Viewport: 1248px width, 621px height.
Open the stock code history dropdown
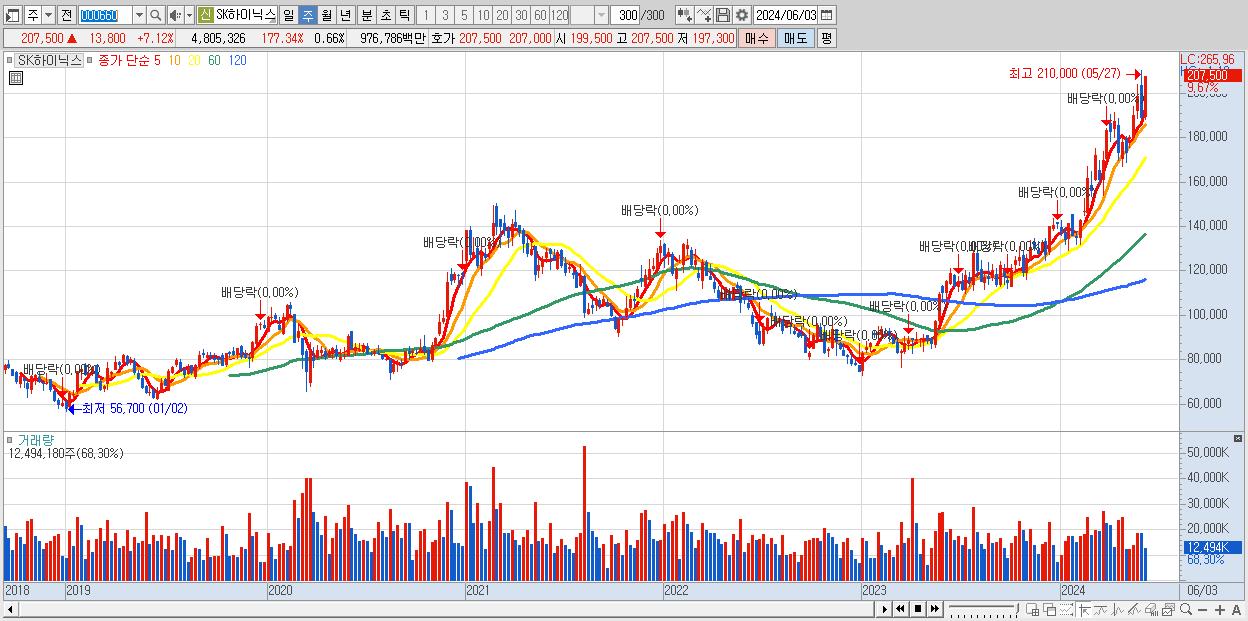(139, 15)
